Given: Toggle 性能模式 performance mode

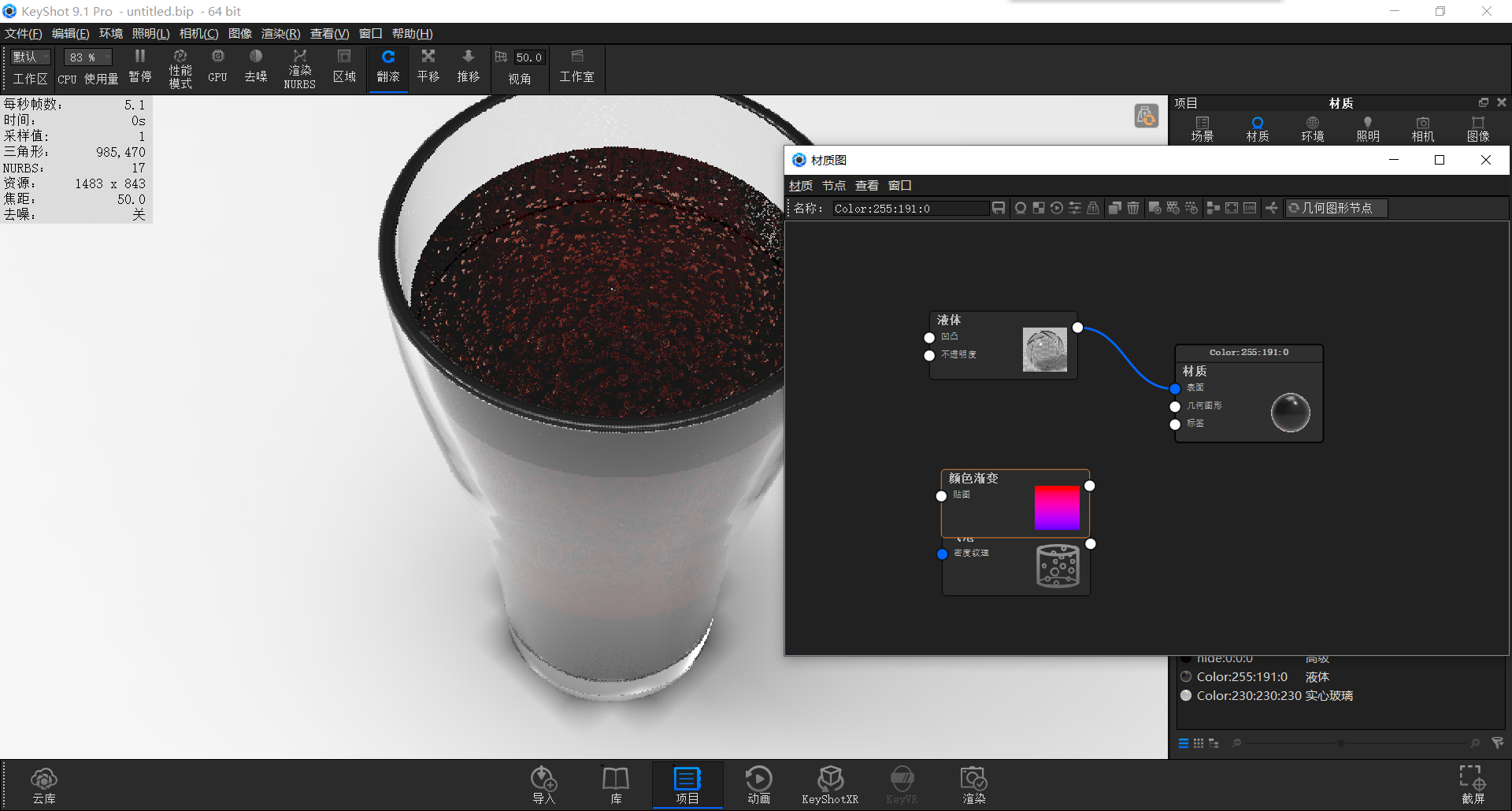Looking at the screenshot, I should [180, 67].
